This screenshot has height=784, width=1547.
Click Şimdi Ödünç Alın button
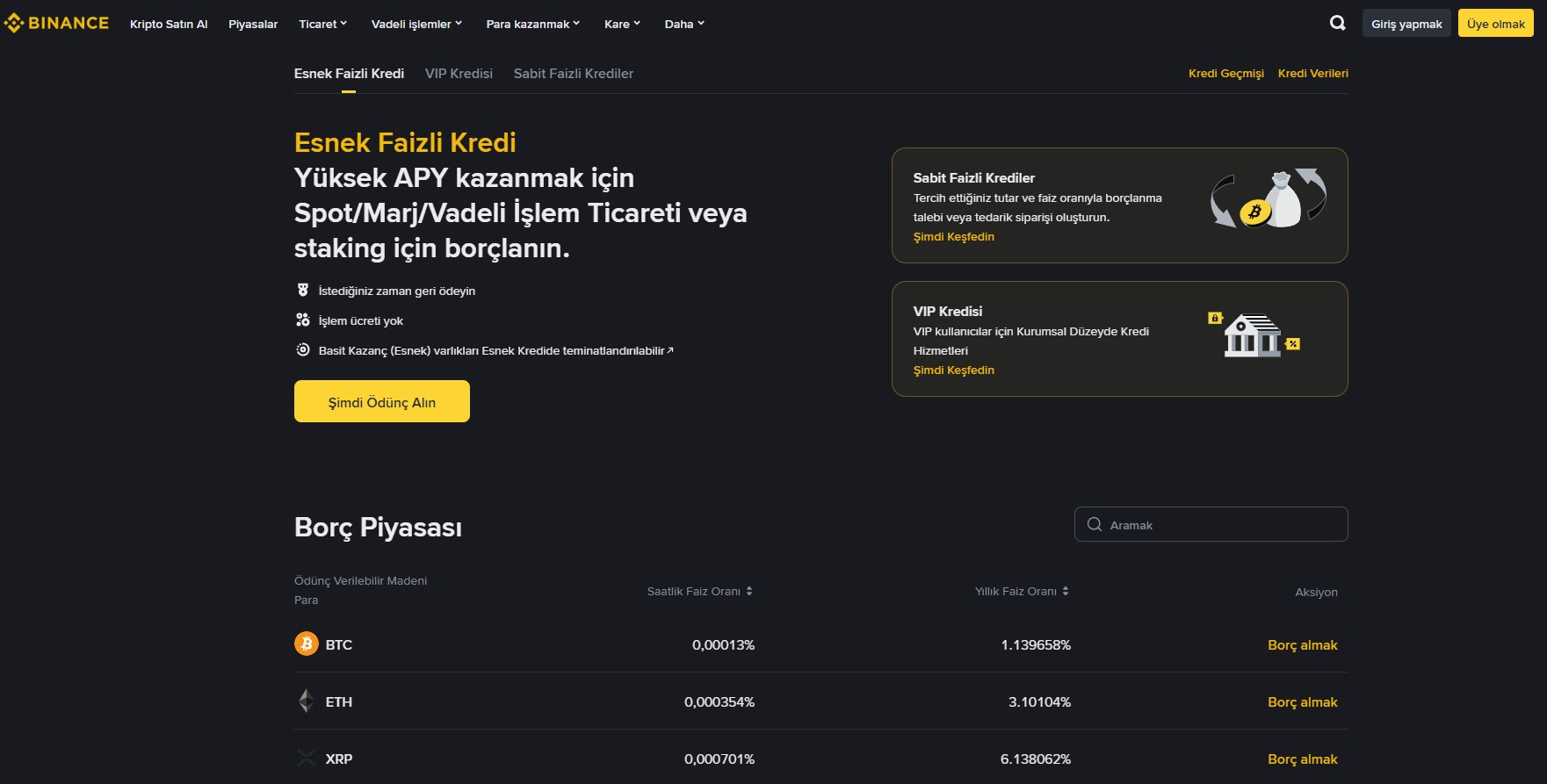(x=382, y=401)
